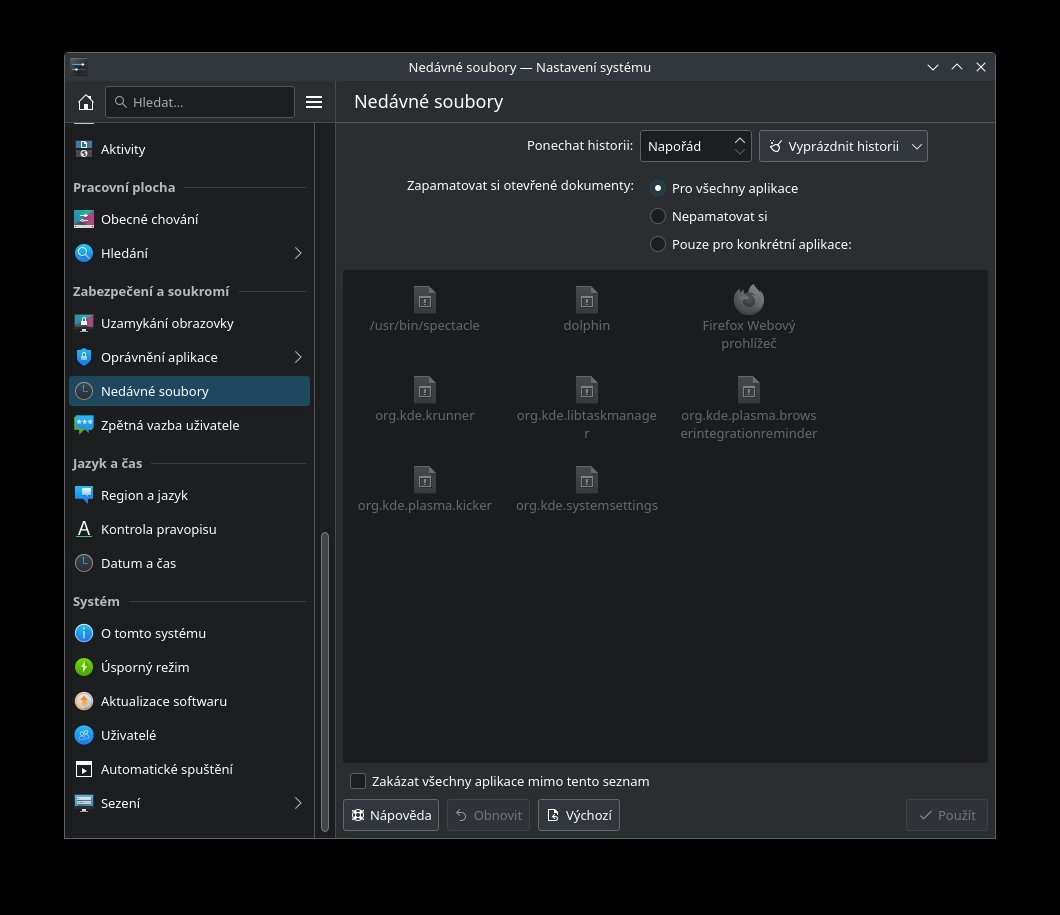This screenshot has height=915, width=1060.
Task: Expand the Oprávnění aplikace submenu arrow
Action: 297,357
